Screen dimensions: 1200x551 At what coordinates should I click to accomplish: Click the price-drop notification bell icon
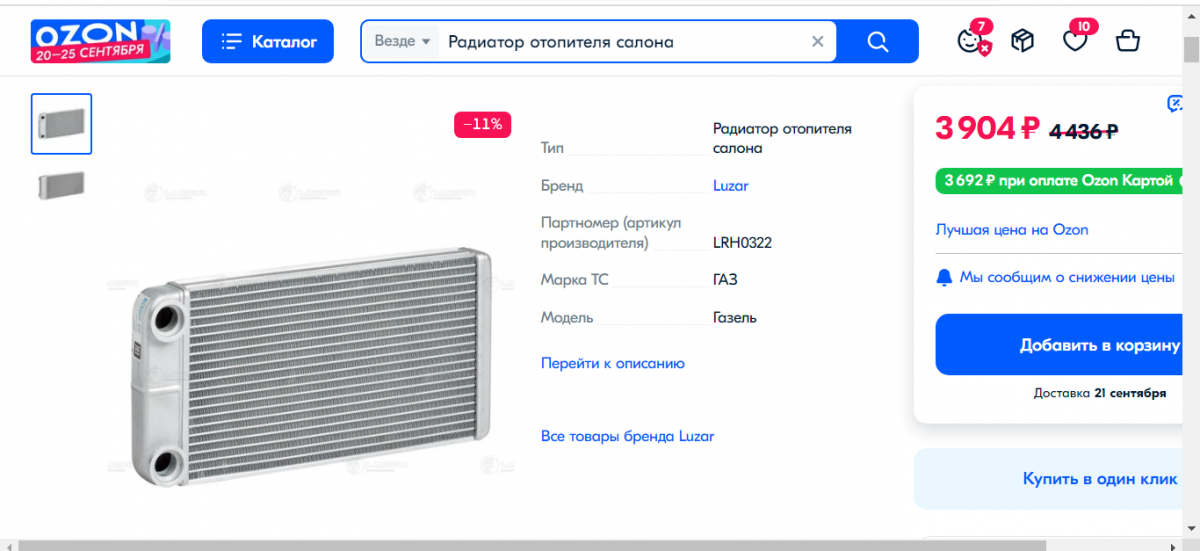pos(944,277)
